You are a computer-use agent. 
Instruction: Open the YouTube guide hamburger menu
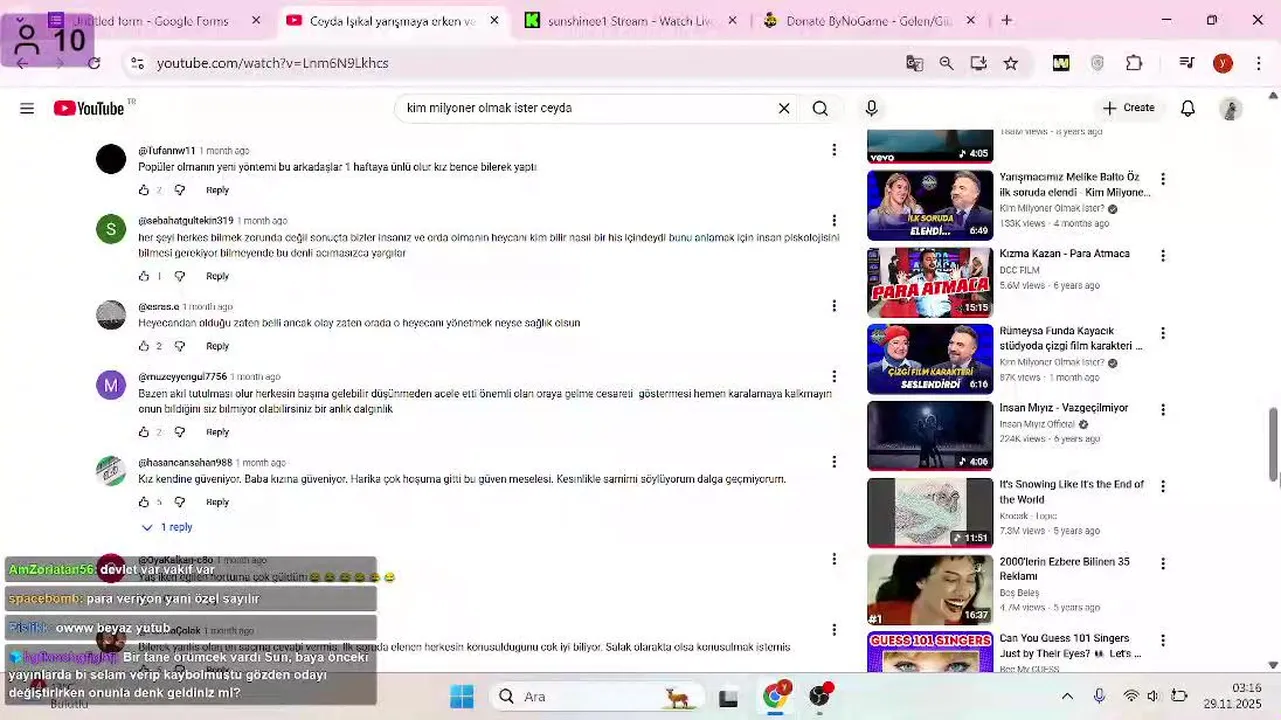point(27,108)
